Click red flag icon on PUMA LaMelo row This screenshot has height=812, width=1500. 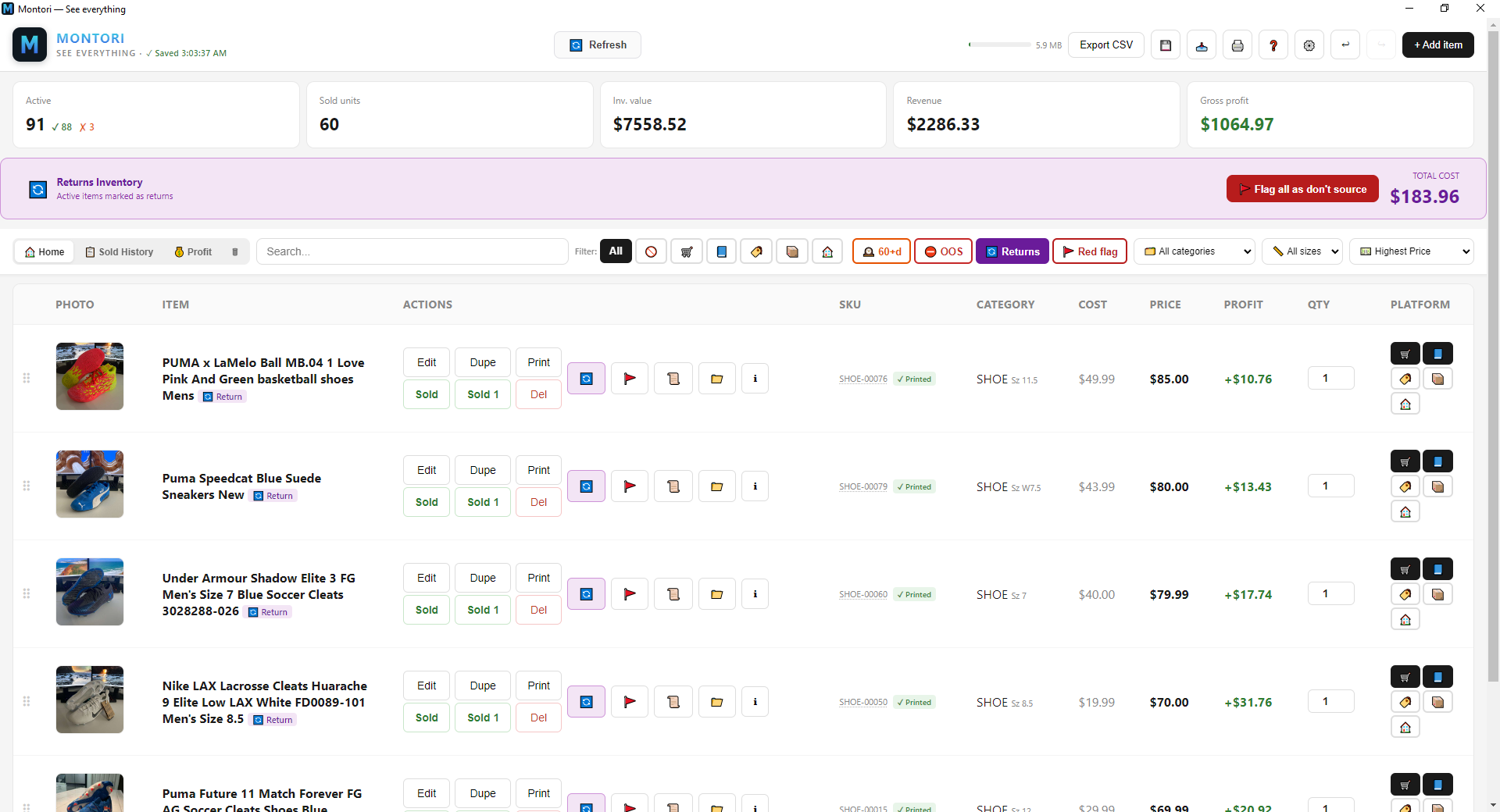click(630, 379)
